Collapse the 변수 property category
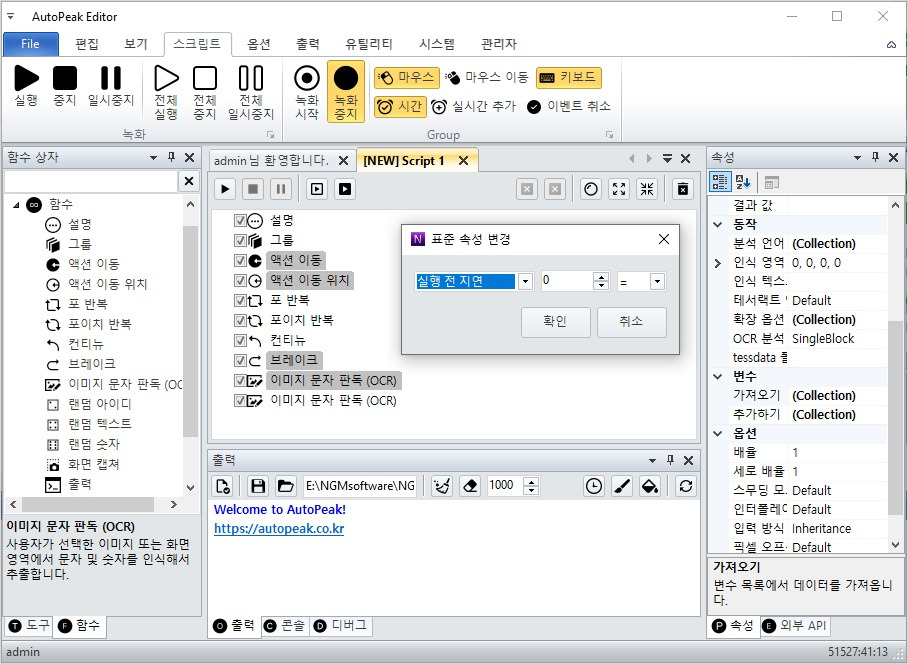The height and width of the screenshot is (664, 908). (718, 377)
